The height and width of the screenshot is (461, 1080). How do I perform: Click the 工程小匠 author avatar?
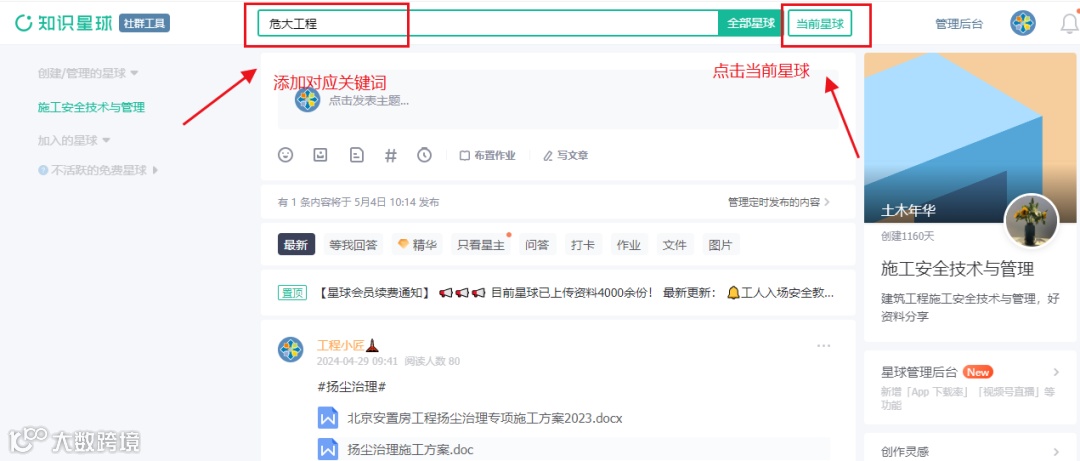(291, 350)
